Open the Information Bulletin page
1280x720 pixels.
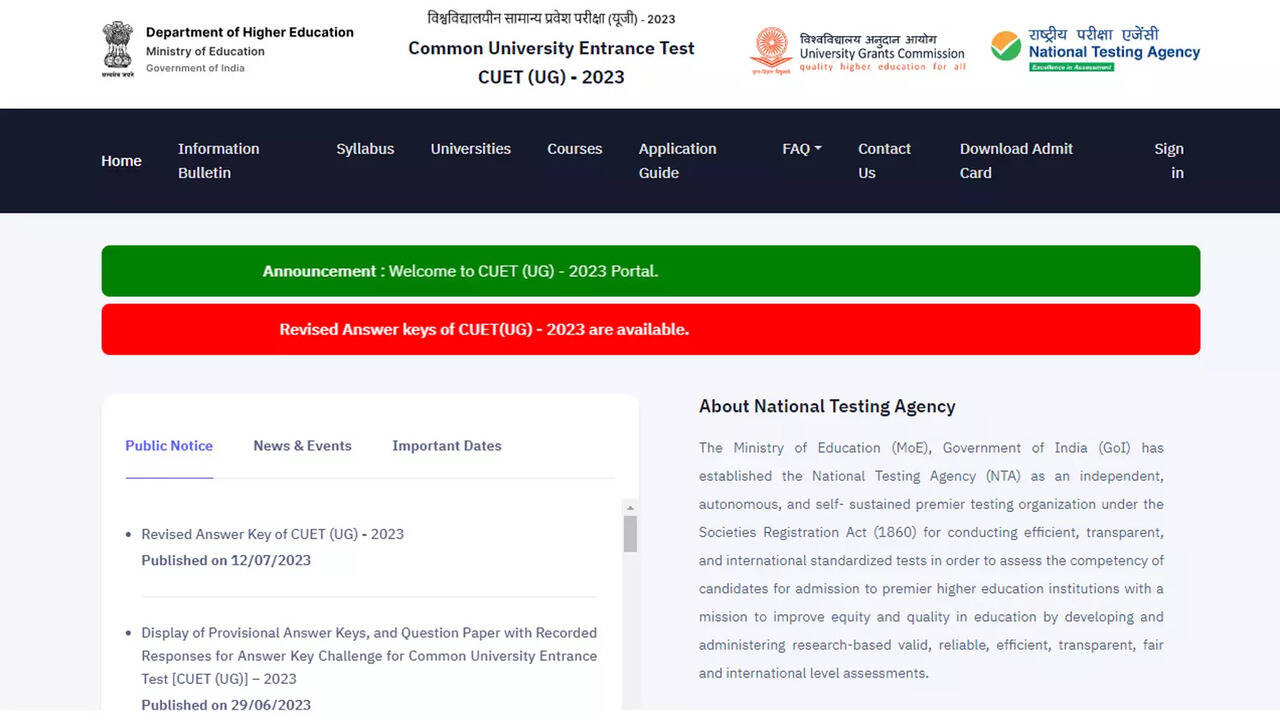click(x=218, y=161)
